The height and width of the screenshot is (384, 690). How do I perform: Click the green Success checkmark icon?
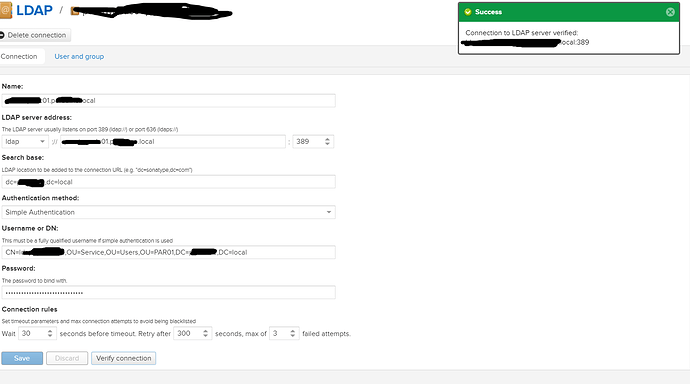click(x=468, y=12)
